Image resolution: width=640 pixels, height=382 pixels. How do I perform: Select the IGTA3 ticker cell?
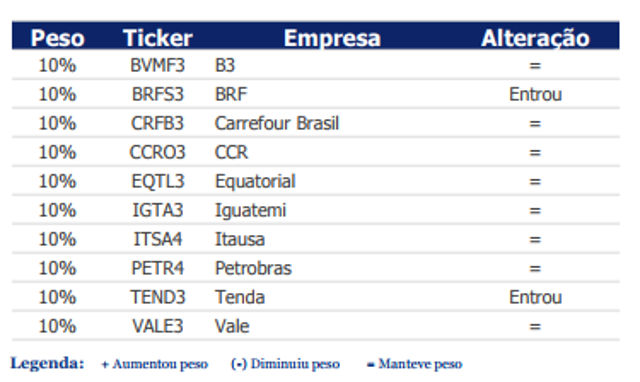[158, 210]
